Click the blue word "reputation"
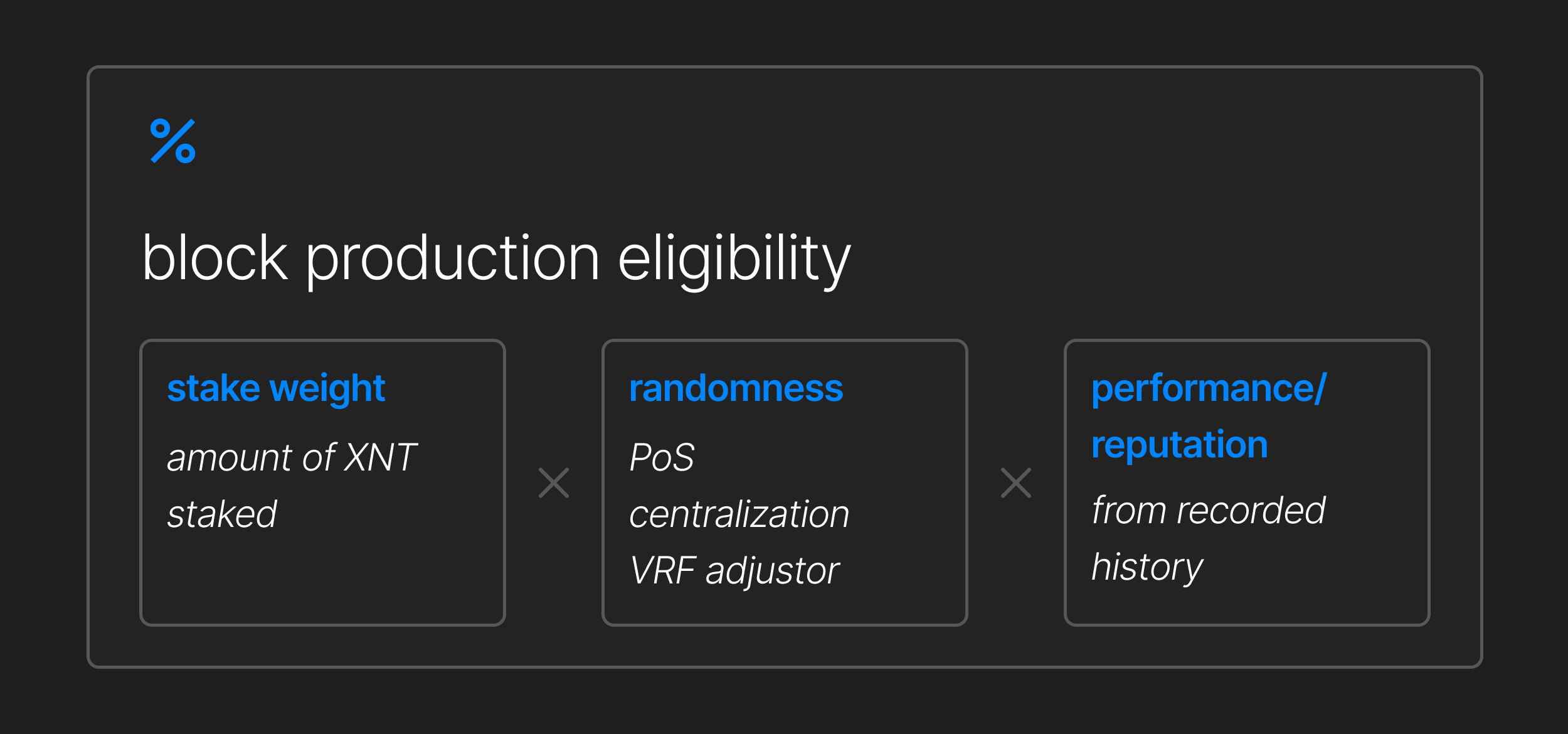 (x=1180, y=445)
